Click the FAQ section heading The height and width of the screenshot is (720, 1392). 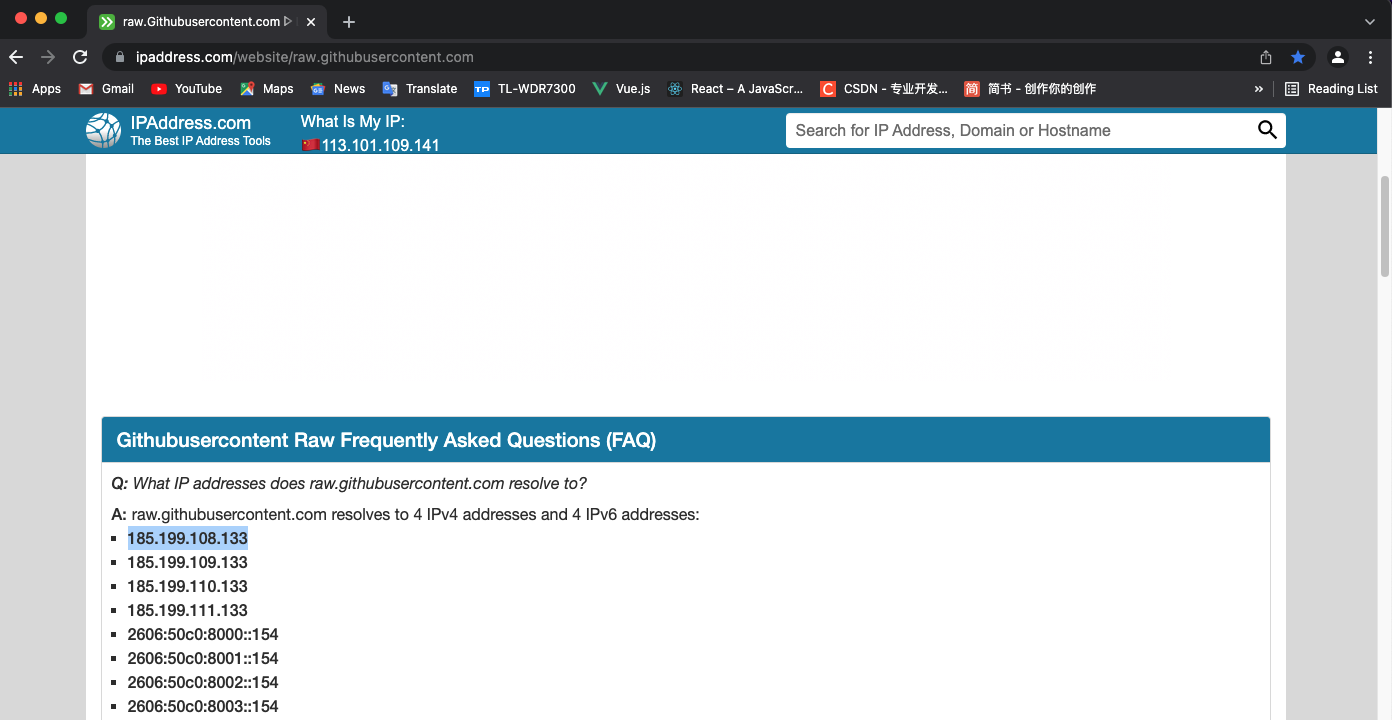click(386, 440)
